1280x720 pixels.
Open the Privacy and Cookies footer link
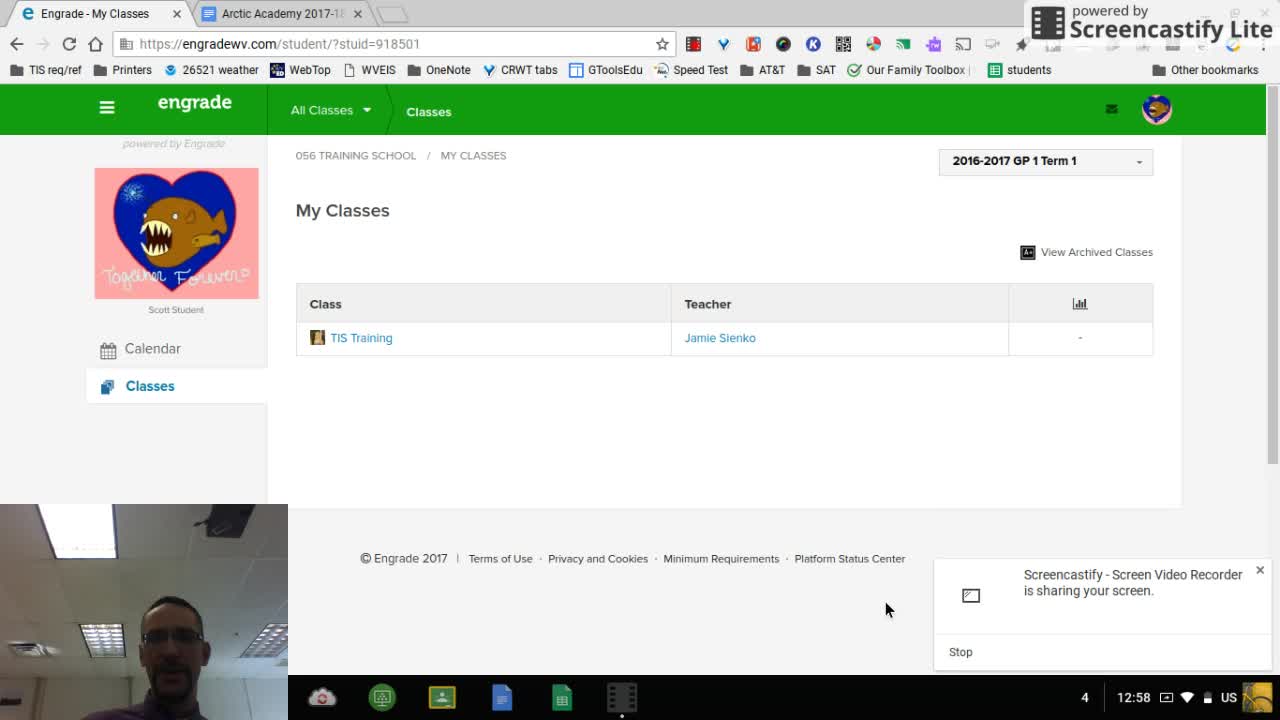coord(598,559)
